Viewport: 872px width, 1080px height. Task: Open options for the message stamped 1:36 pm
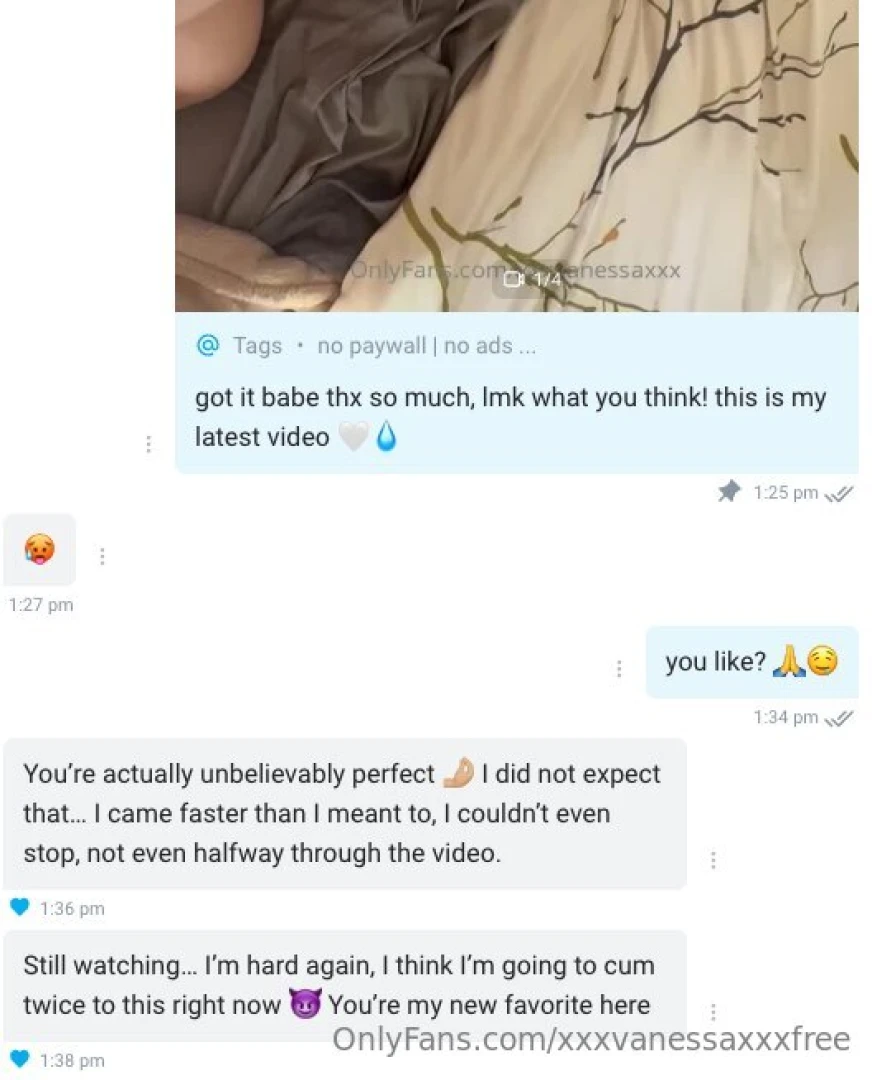coord(713,860)
